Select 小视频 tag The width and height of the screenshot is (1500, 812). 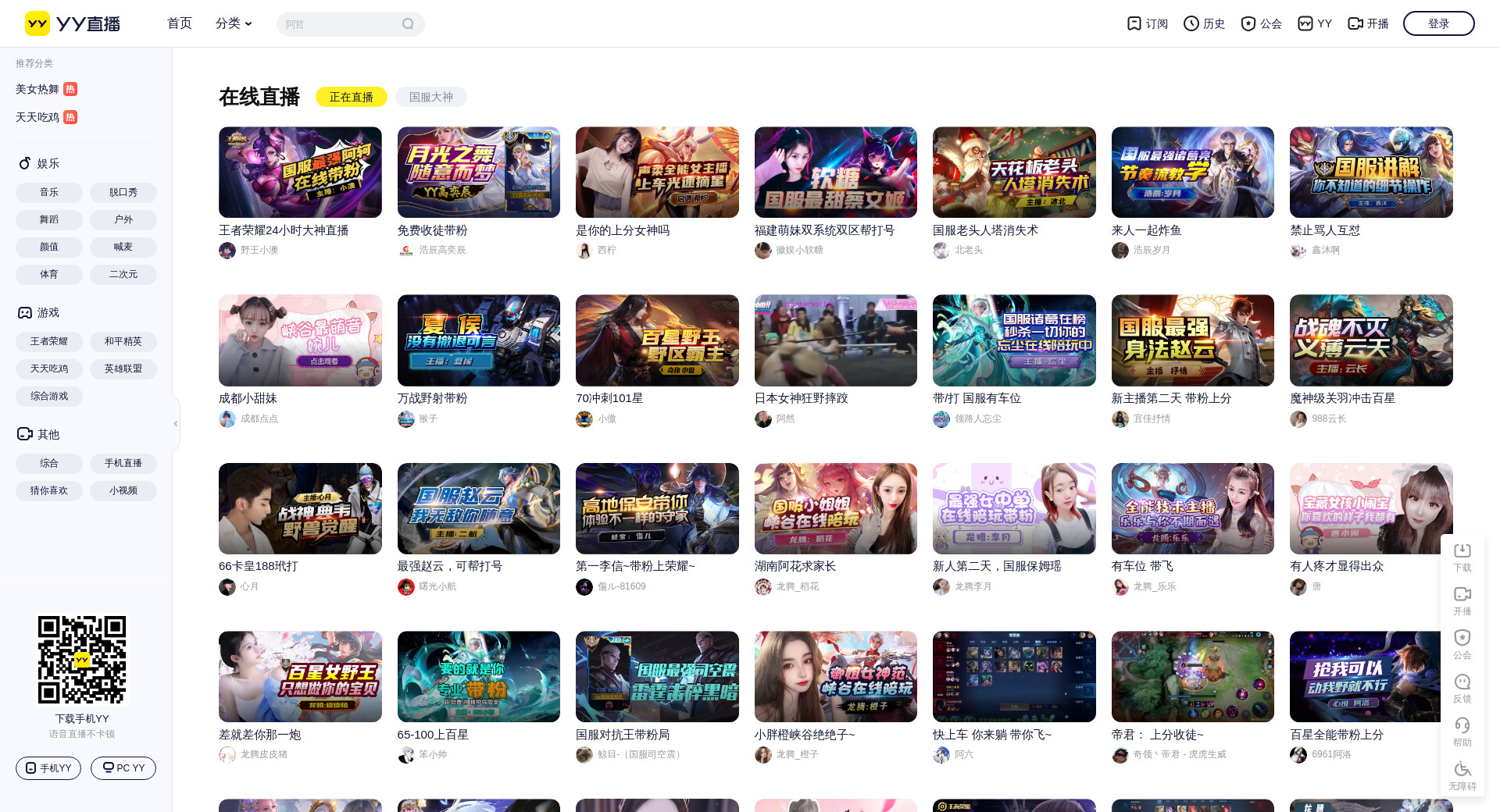(x=123, y=490)
